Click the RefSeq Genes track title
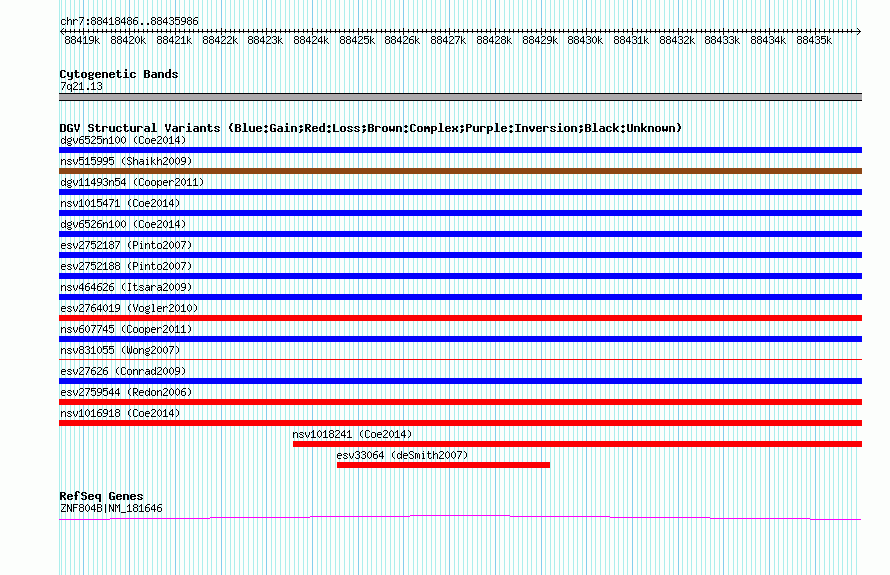890x575 pixels. click(x=101, y=496)
